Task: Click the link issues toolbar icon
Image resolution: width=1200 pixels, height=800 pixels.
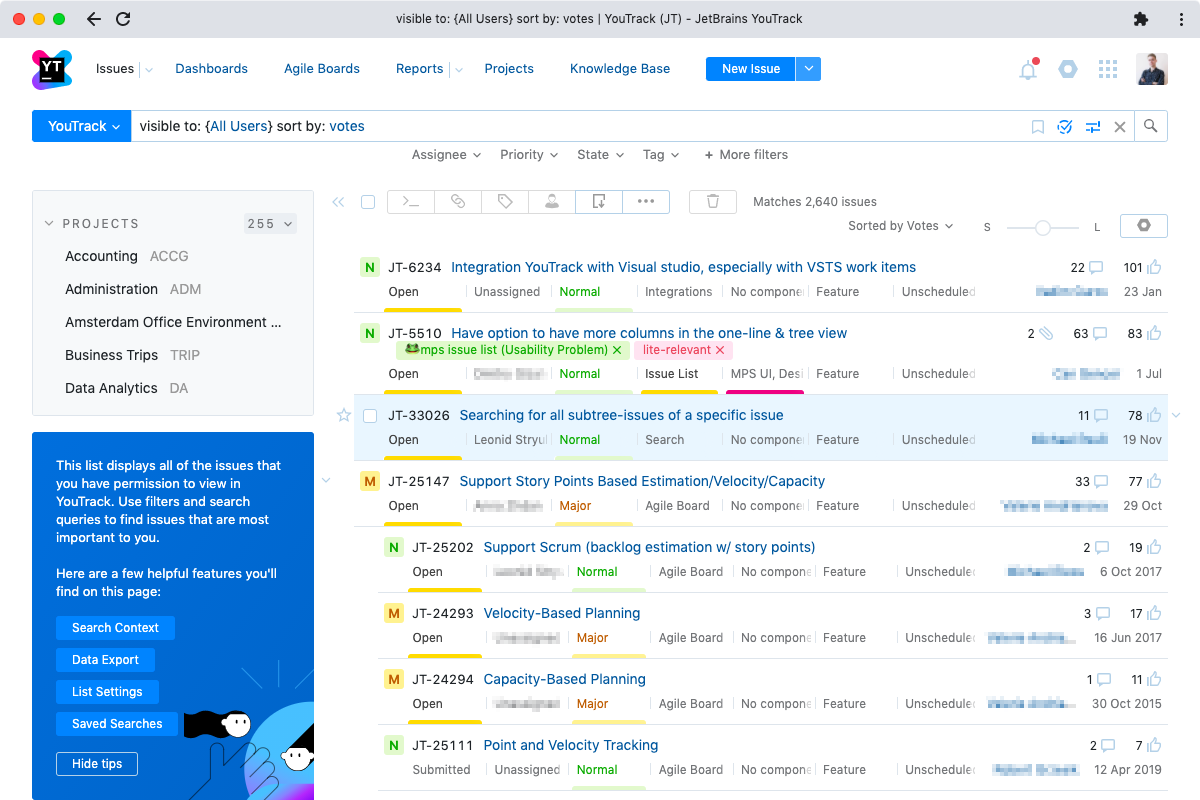Action: pos(457,201)
